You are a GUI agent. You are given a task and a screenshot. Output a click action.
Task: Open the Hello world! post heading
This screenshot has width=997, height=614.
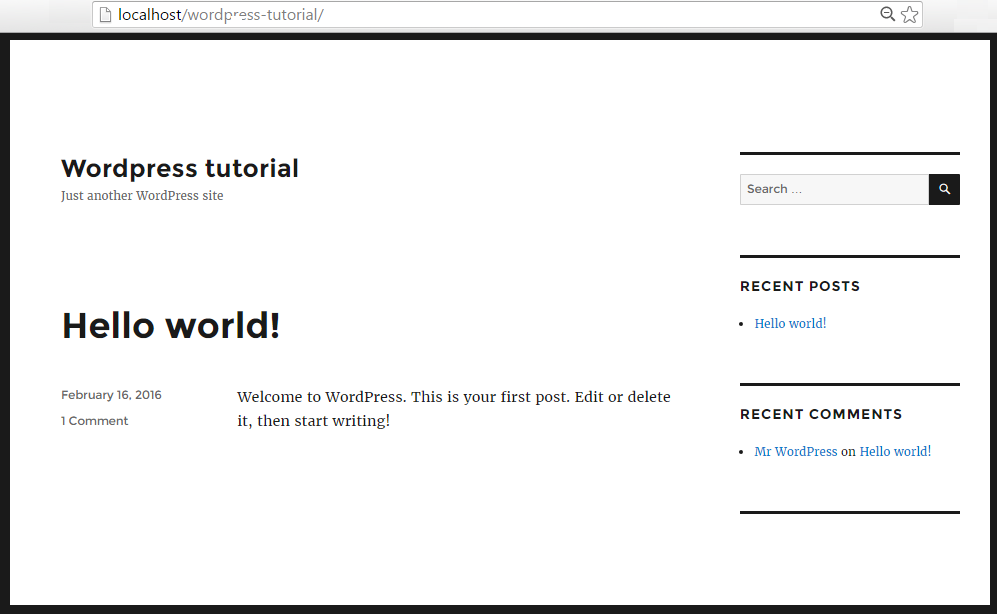tap(171, 325)
